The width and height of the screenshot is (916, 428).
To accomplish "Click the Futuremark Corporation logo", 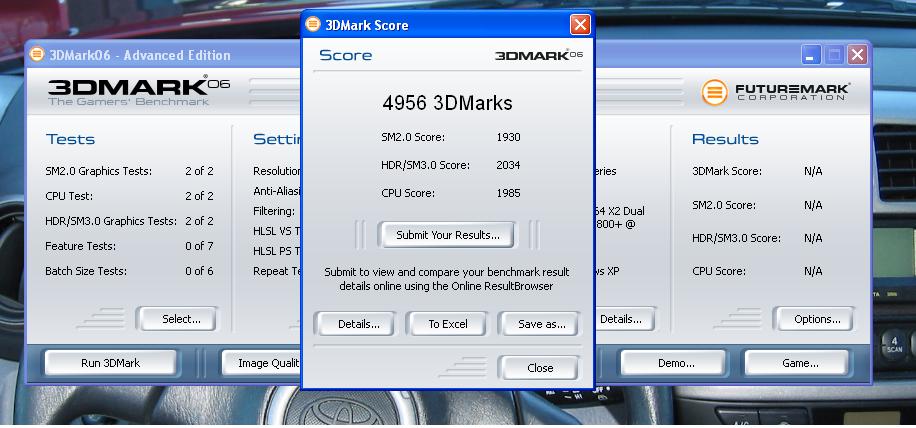I will (x=776, y=92).
